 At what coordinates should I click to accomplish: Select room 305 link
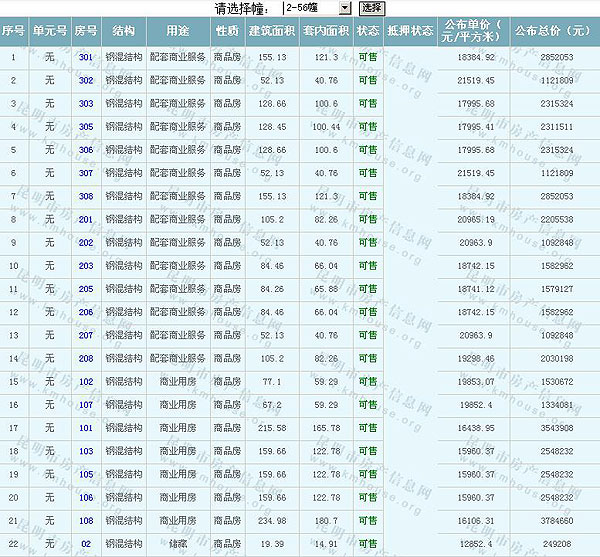pos(86,127)
